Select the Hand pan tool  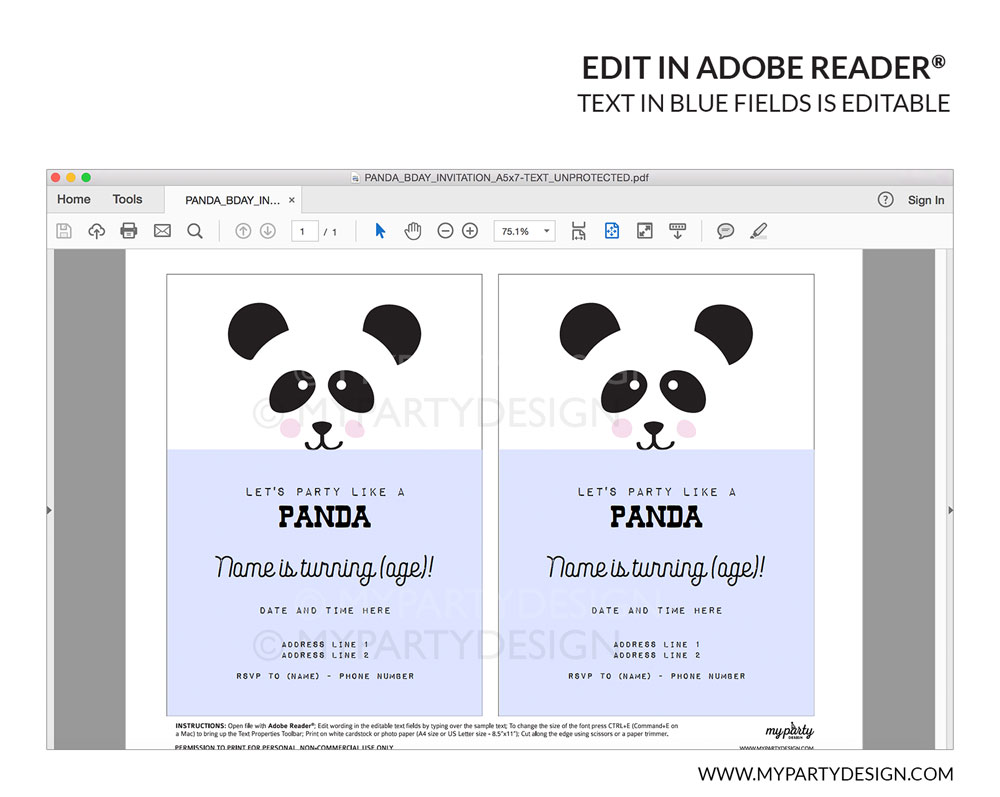coord(413,231)
